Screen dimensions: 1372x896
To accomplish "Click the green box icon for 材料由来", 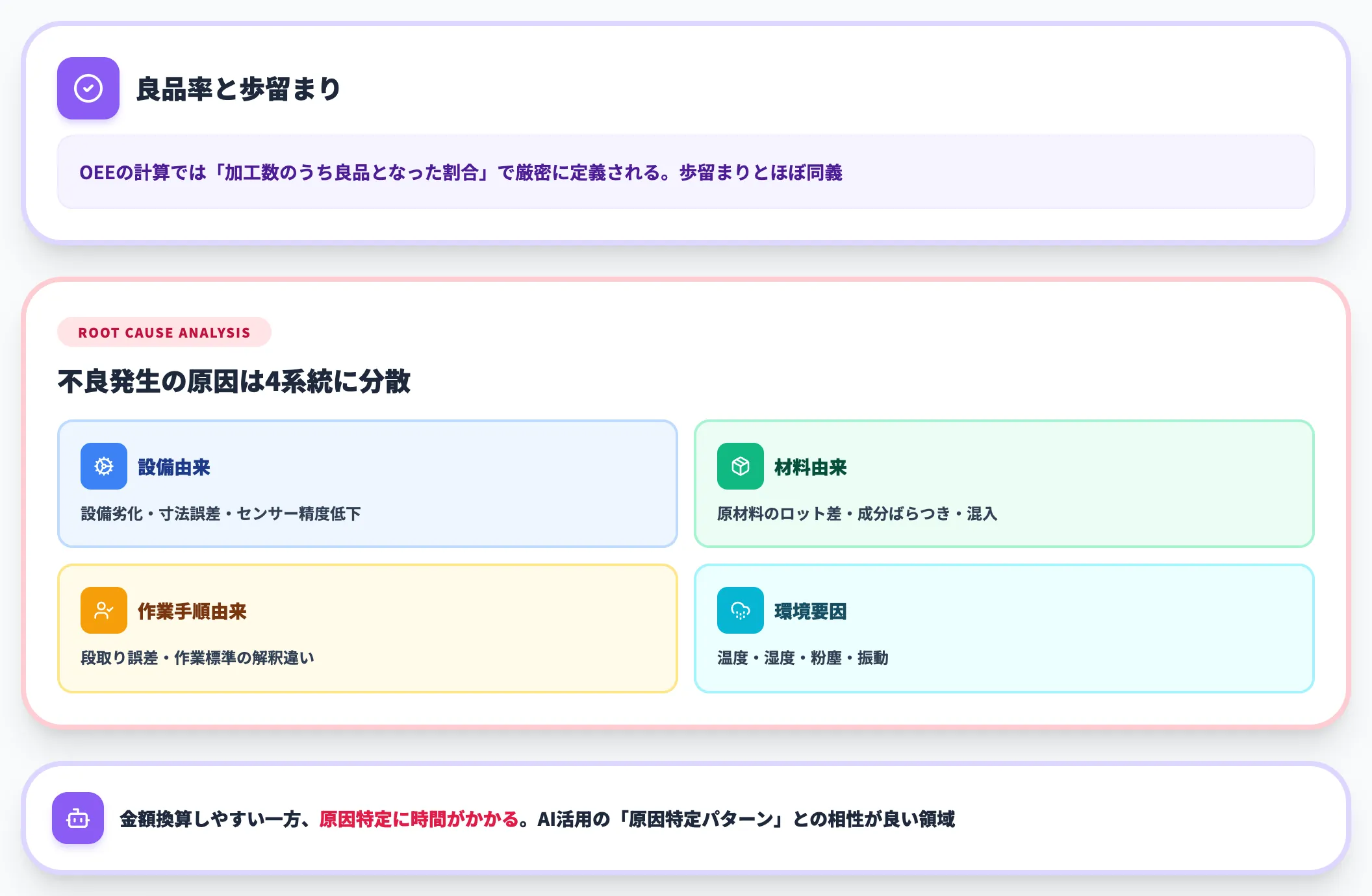I will click(741, 466).
